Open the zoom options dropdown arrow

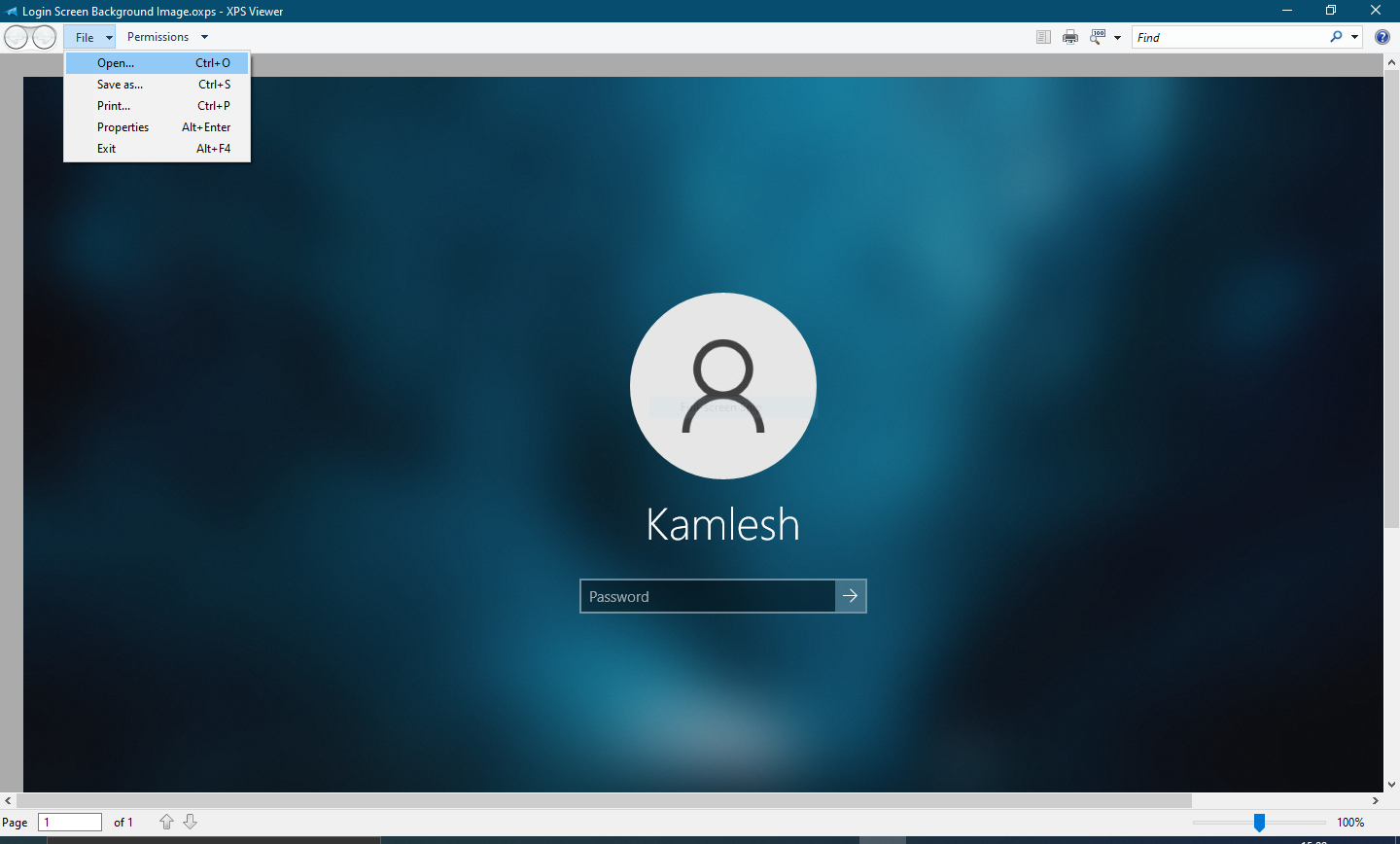click(x=1117, y=37)
